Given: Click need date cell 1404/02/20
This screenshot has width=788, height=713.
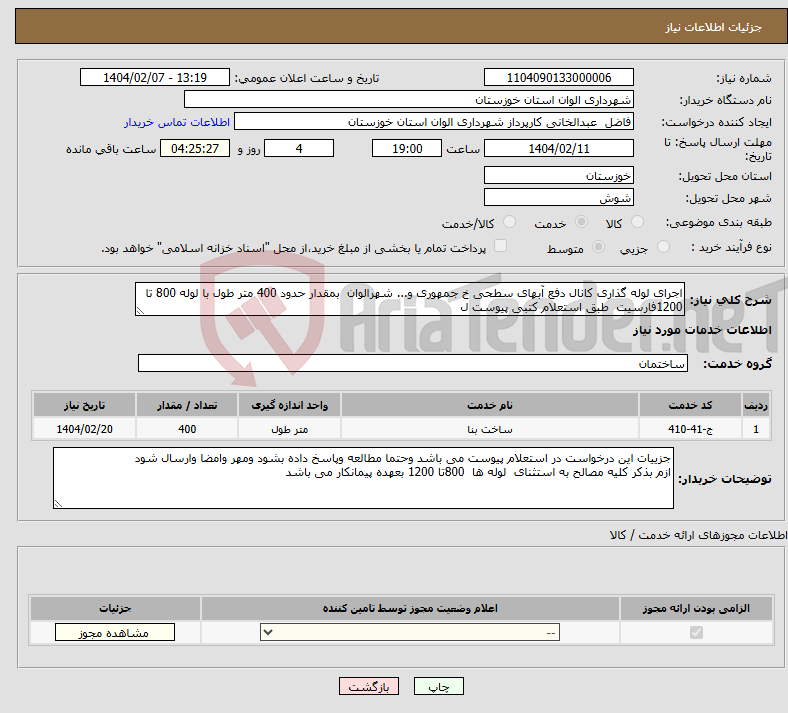Looking at the screenshot, I should [x=84, y=429].
